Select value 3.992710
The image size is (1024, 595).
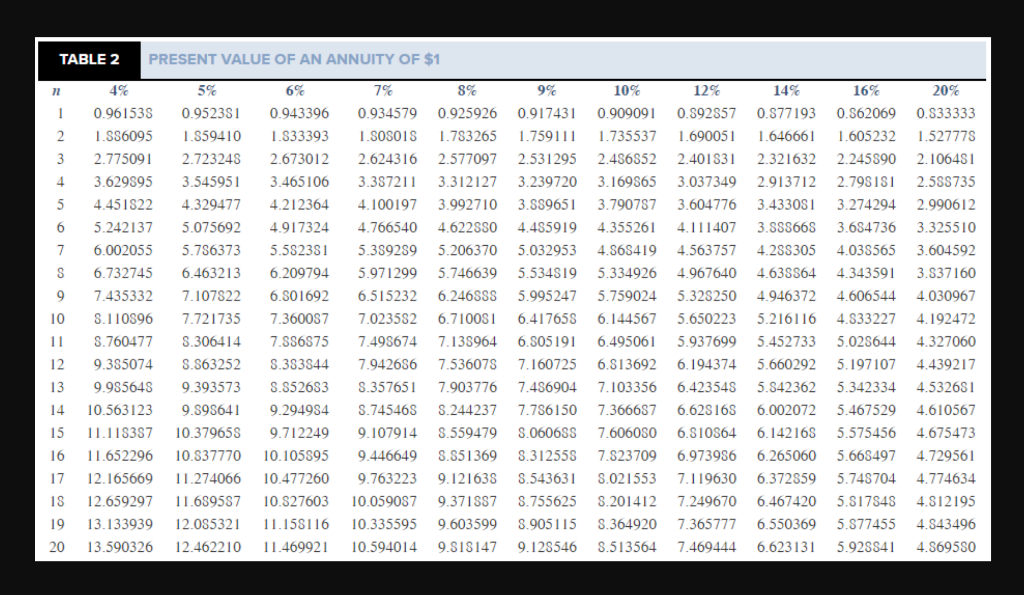point(468,205)
